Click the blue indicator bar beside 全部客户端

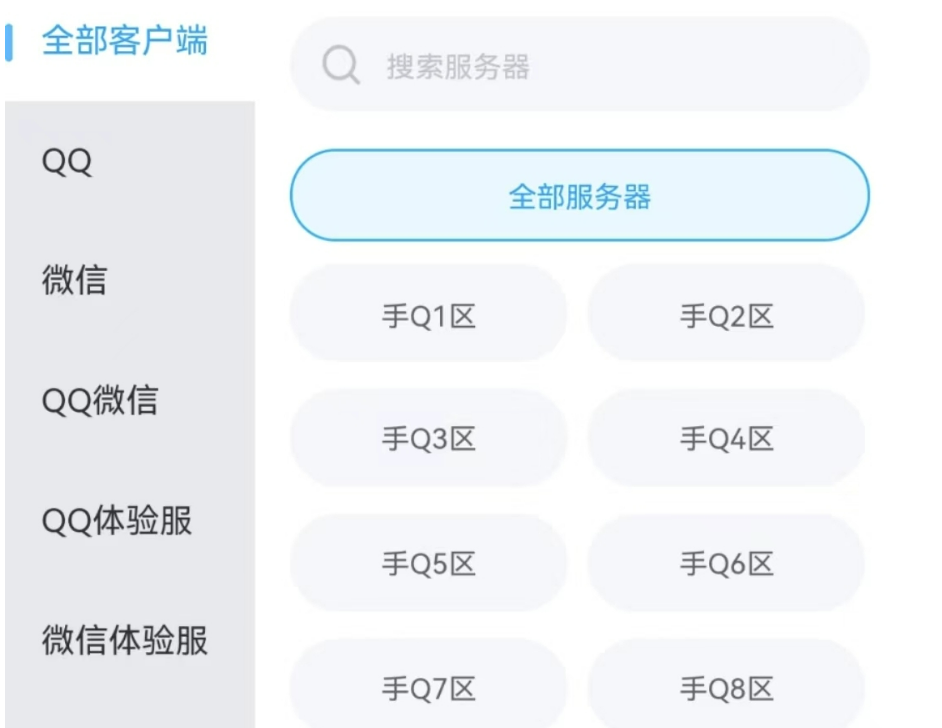coord(9,42)
